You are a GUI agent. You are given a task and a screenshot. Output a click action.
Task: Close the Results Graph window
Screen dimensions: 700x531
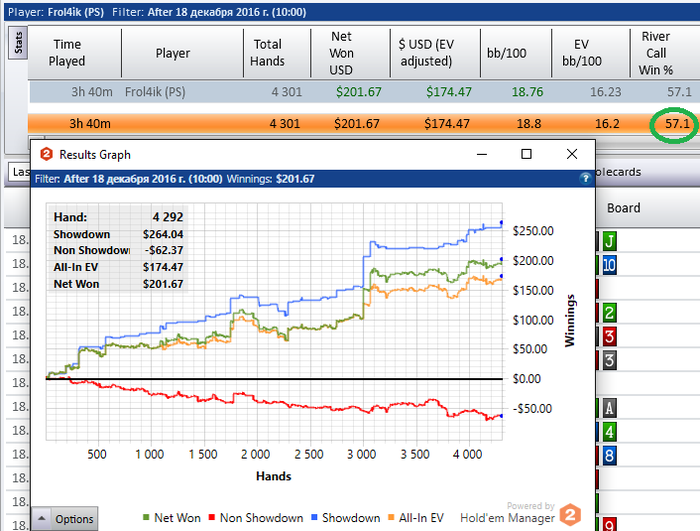click(572, 154)
